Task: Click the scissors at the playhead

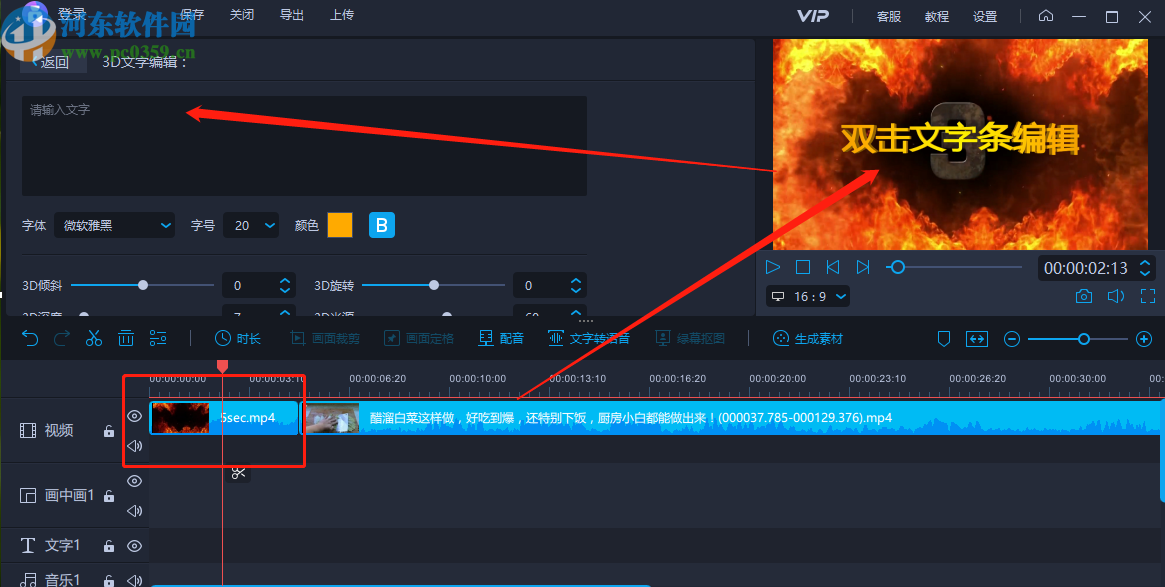Action: tap(238, 473)
